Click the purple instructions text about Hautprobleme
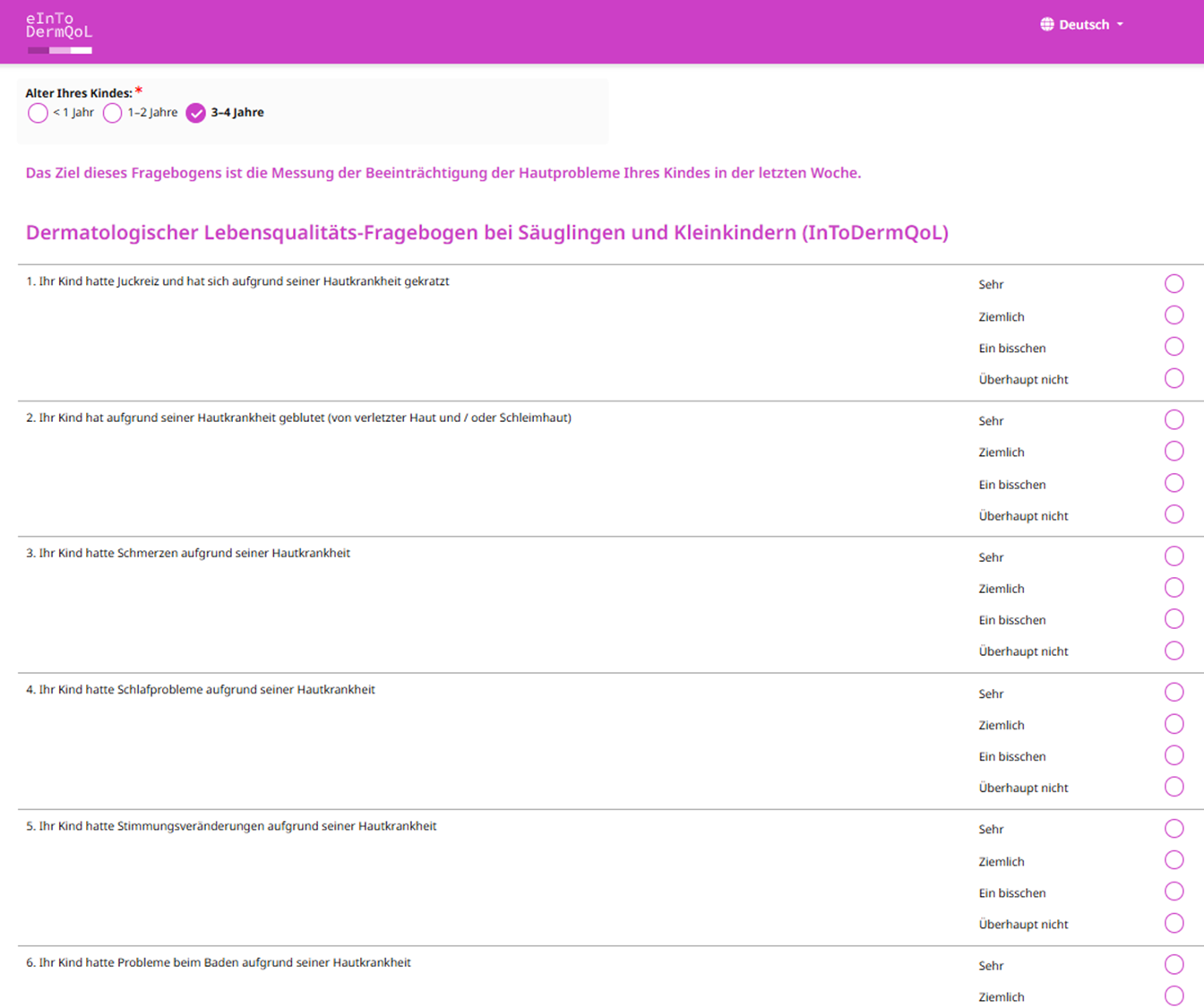1204x1008 pixels. point(443,173)
